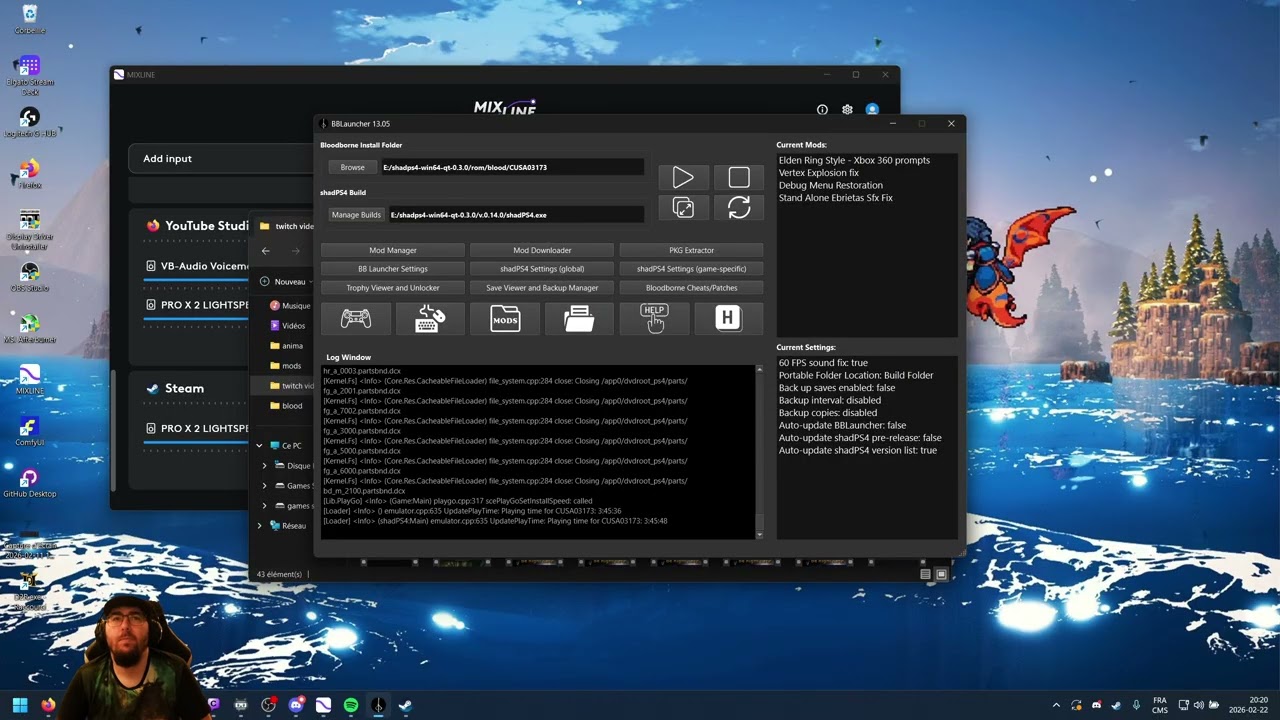Open the Corbeille recycle bin desktop icon
Image resolution: width=1280 pixels, height=720 pixels.
point(29,19)
